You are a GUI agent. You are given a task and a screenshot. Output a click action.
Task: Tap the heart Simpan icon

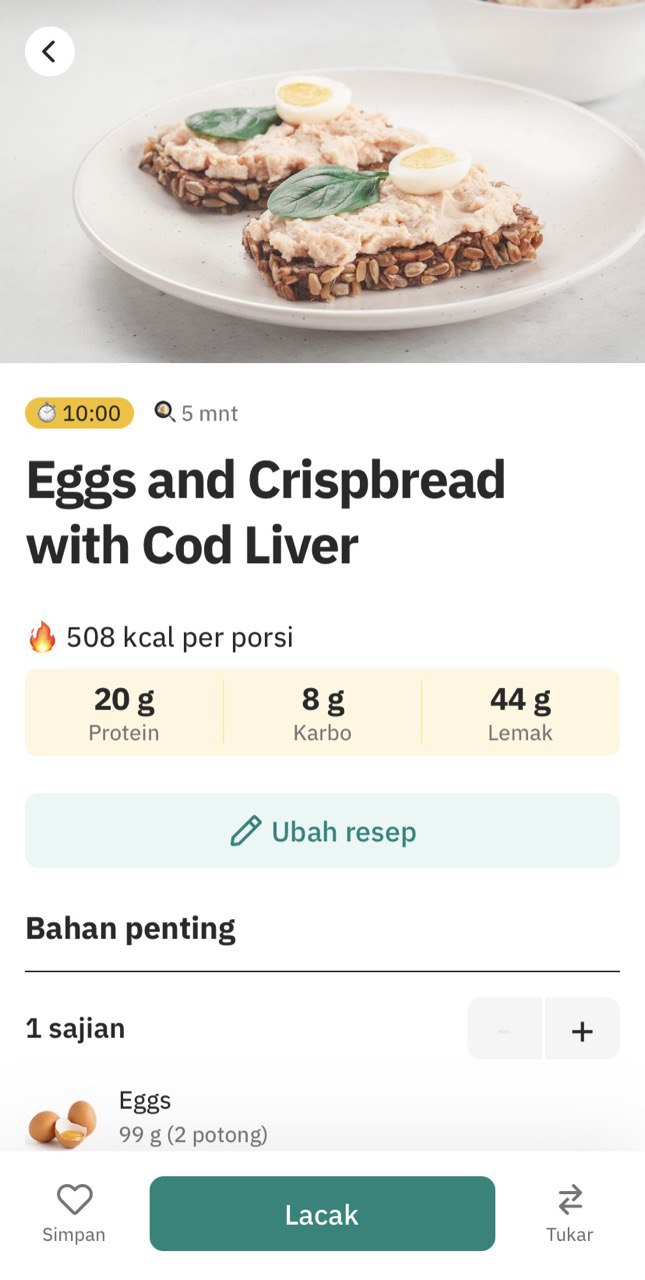pos(74,1199)
